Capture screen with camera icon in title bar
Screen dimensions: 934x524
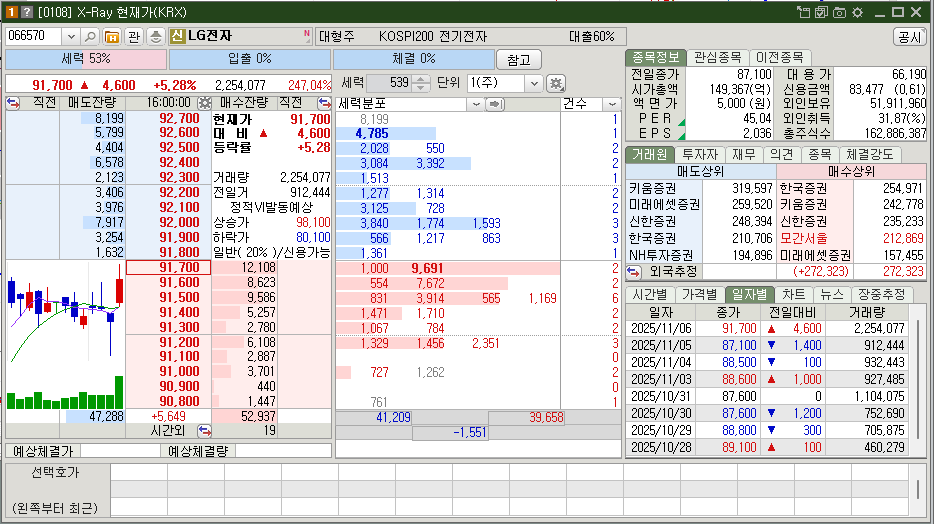pyautogui.click(x=839, y=12)
